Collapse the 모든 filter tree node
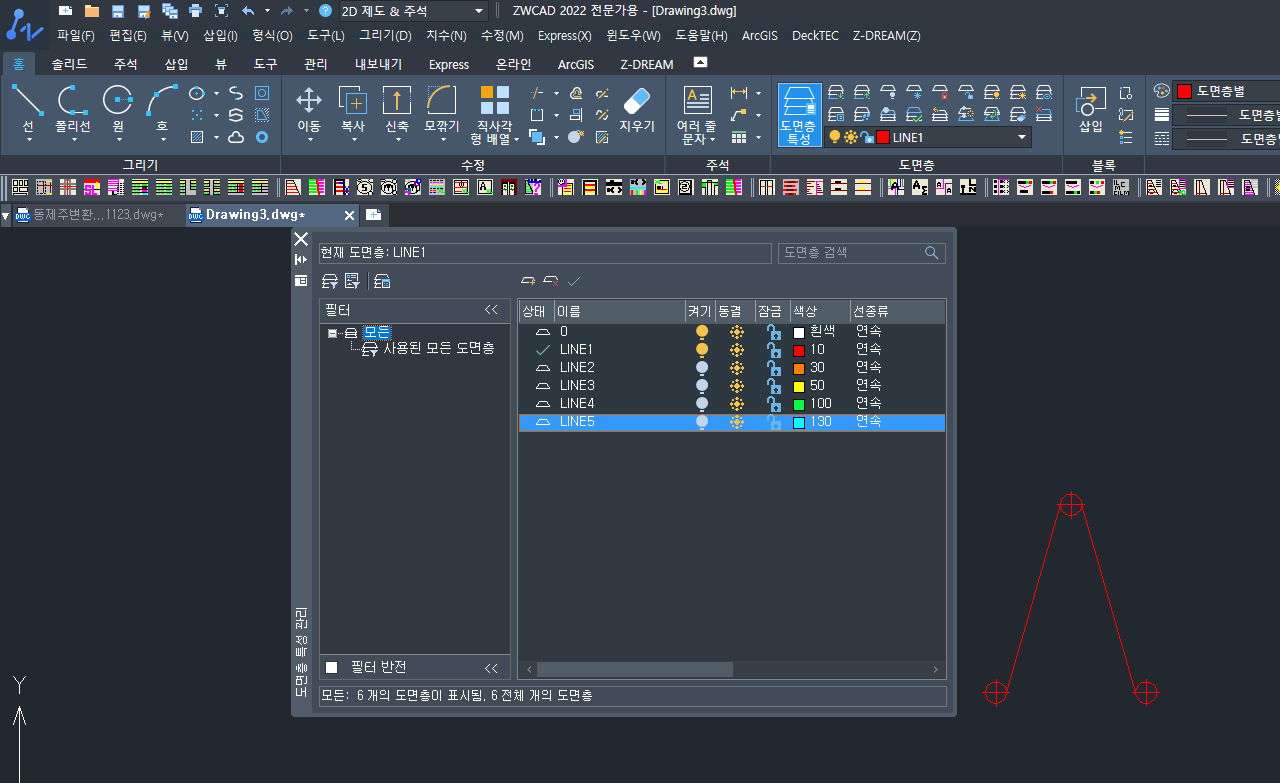This screenshot has width=1280, height=783. pyautogui.click(x=332, y=333)
